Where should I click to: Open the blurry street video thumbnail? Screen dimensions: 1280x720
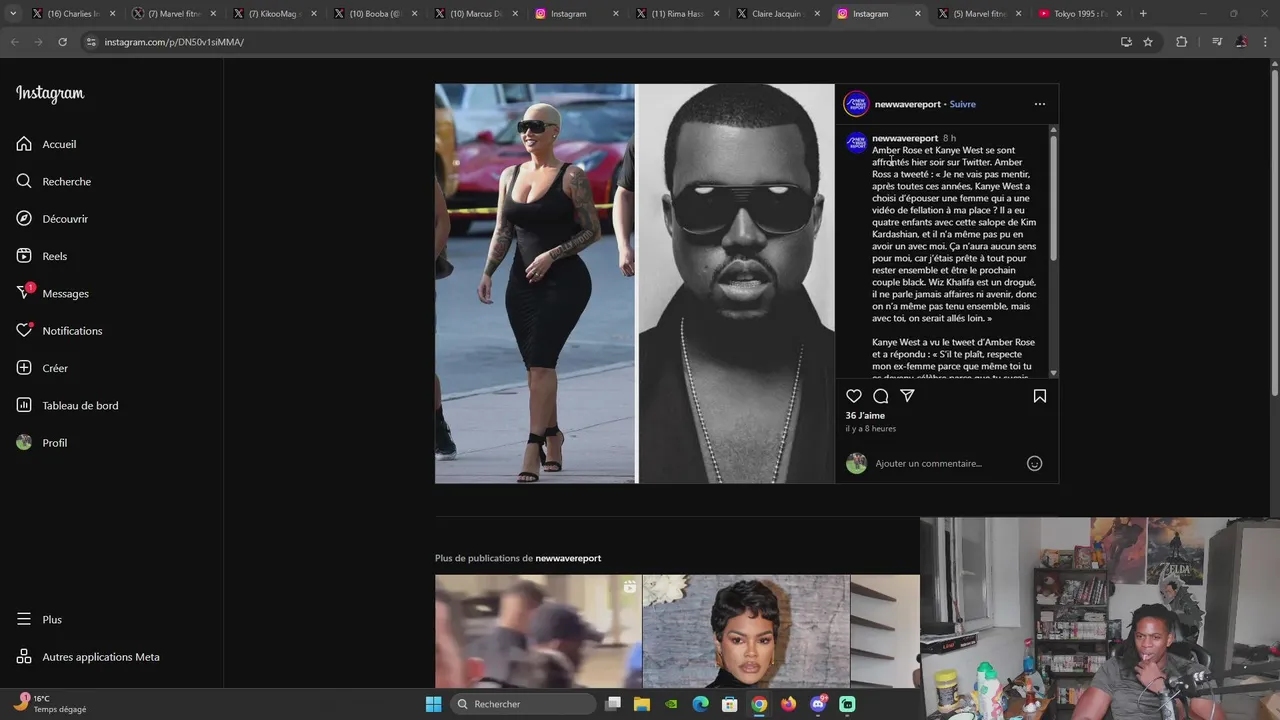pyautogui.click(x=537, y=631)
